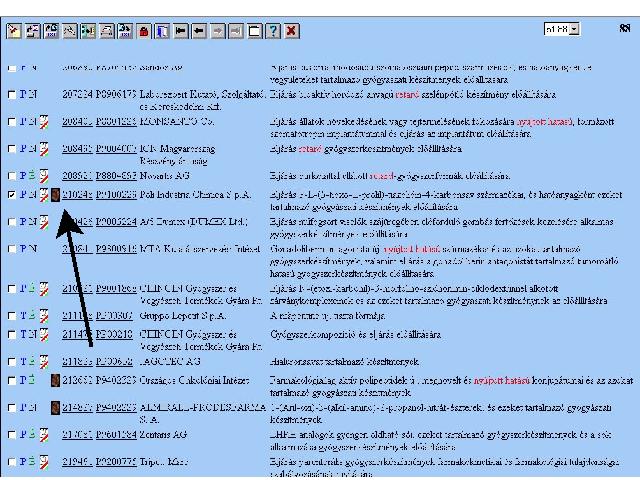Screen dimensions: 640x480
Task: Jump to first page with bar-arrow icon
Action: (180, 31)
